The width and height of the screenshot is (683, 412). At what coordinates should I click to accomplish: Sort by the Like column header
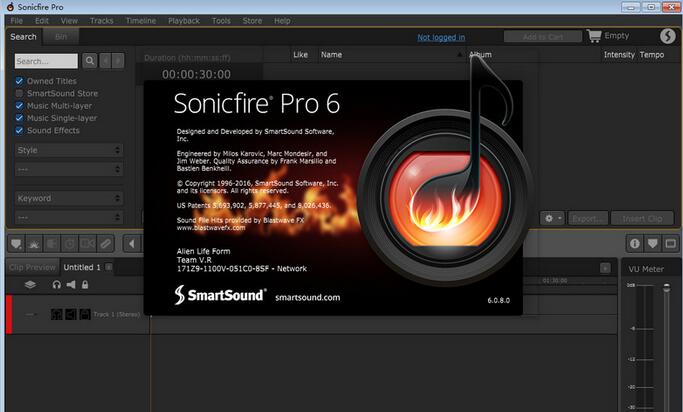point(301,55)
